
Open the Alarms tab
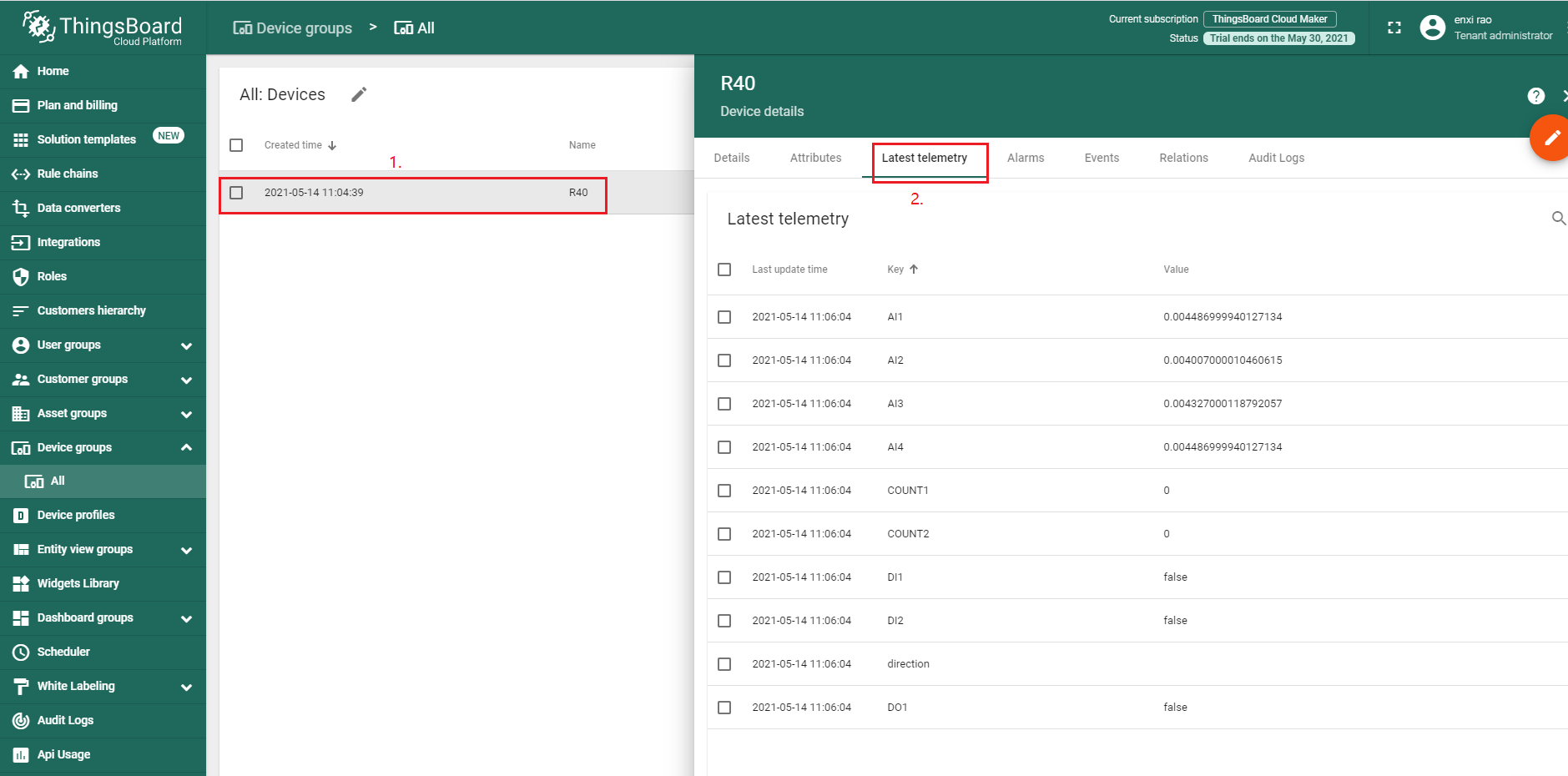tap(1025, 158)
